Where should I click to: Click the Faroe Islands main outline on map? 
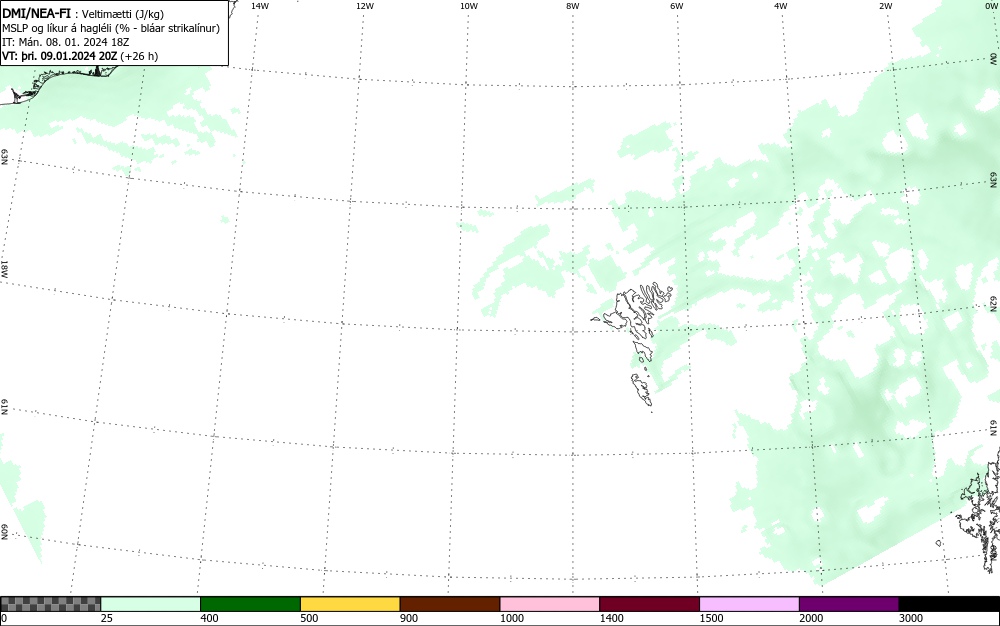pos(638,312)
